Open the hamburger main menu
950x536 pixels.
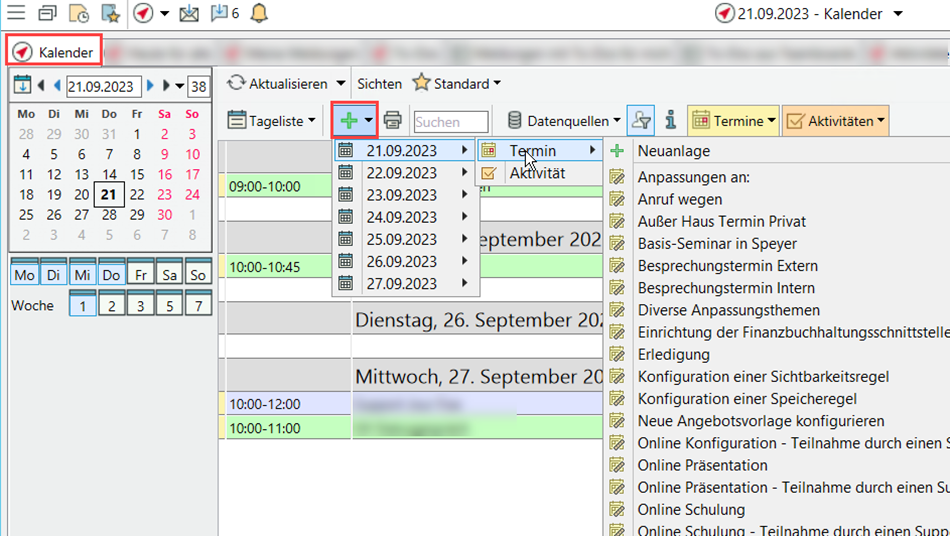point(16,14)
